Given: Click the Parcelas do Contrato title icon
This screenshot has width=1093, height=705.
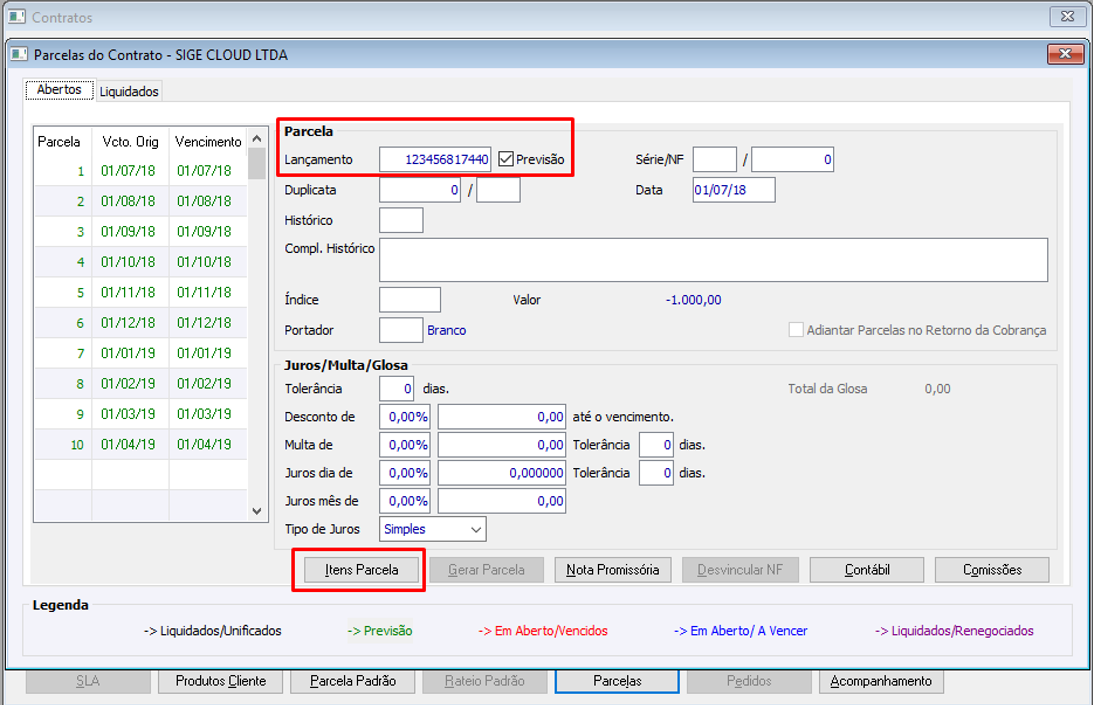Looking at the screenshot, I should coord(20,54).
